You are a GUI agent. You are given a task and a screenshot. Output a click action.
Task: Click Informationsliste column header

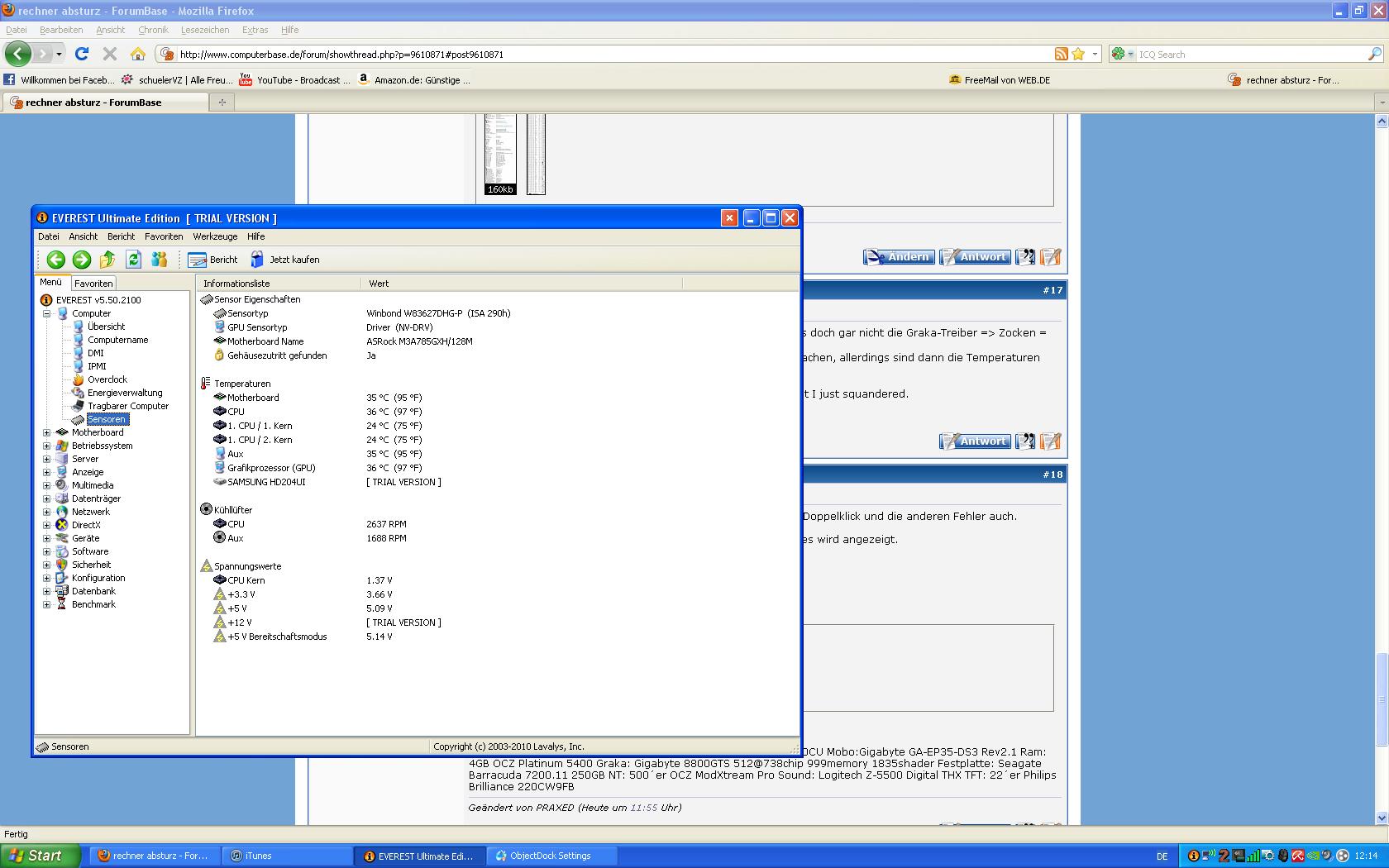point(279,284)
